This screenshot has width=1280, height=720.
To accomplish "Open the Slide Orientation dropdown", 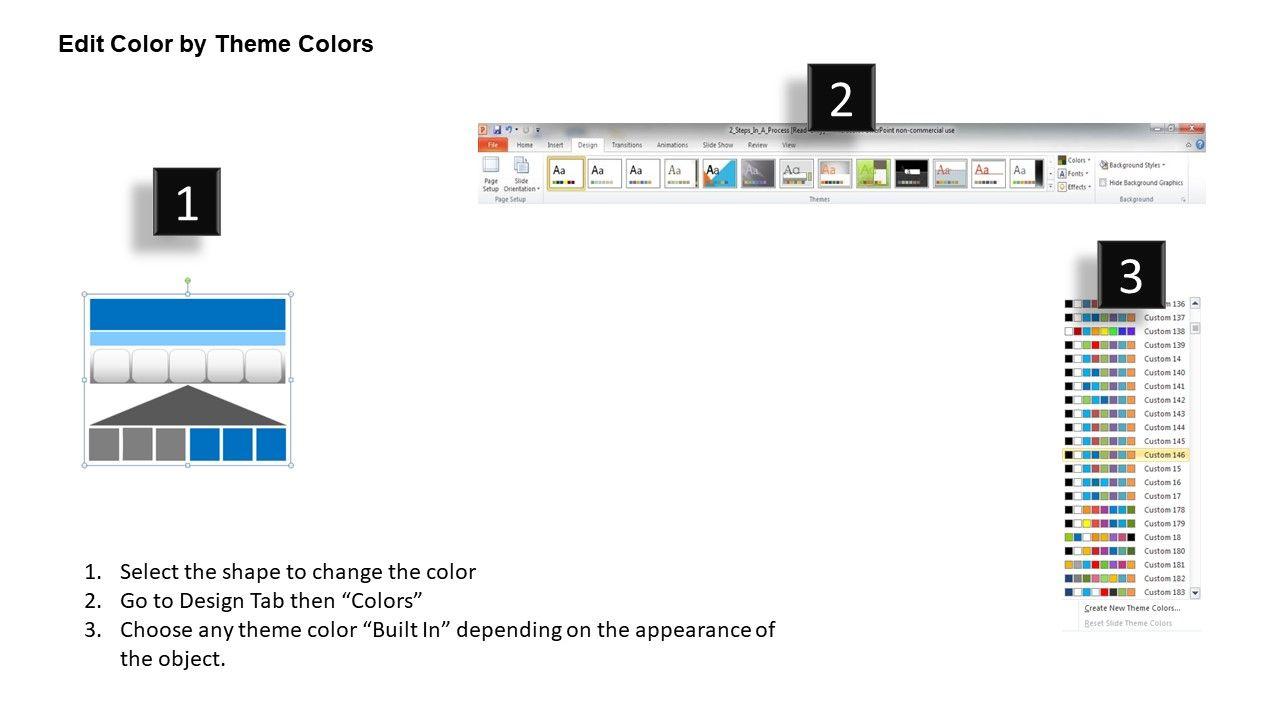I will click(x=521, y=172).
